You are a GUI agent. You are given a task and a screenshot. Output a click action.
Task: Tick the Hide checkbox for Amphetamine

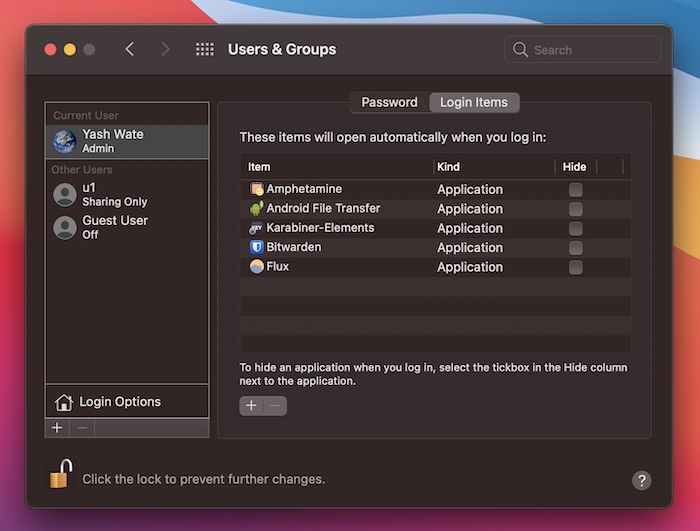tap(575, 189)
